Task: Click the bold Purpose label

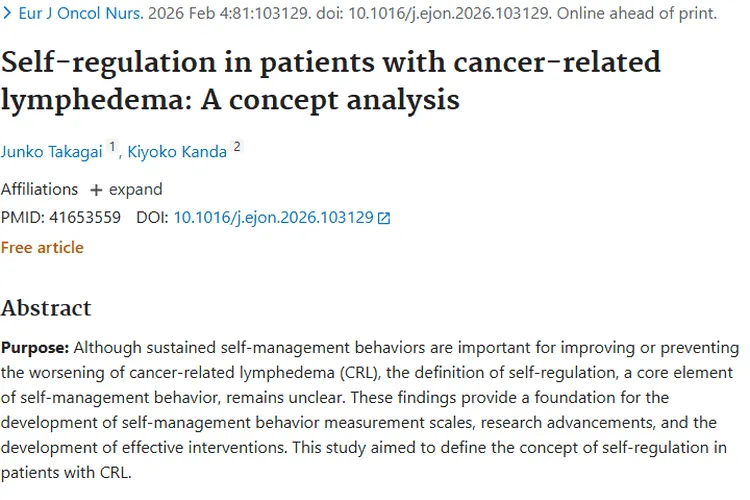Action: click(x=35, y=348)
